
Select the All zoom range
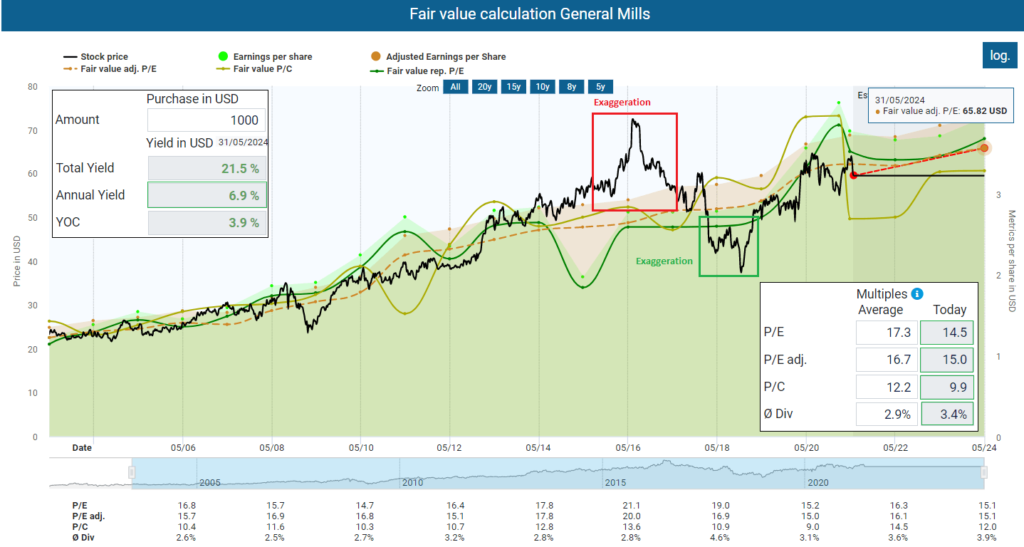pyautogui.click(x=455, y=87)
